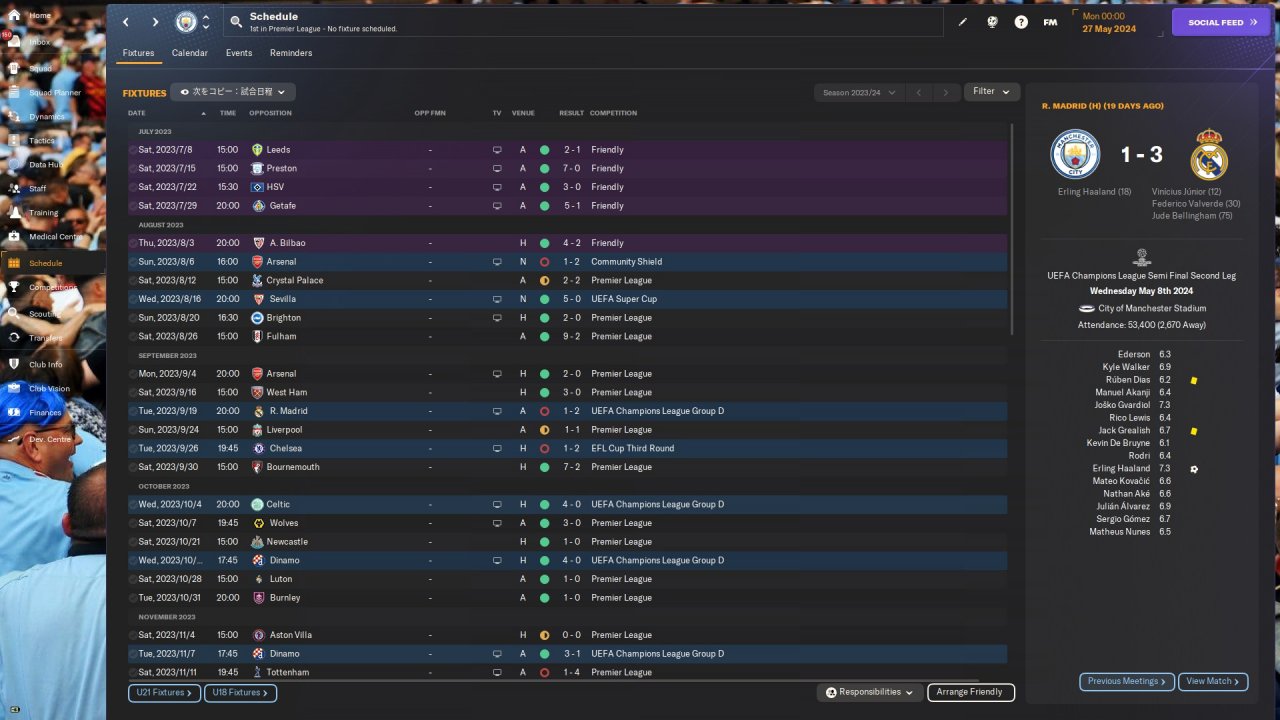Screen dimensions: 1280x720
Task: Sort by the Opposition column header
Action: point(270,113)
